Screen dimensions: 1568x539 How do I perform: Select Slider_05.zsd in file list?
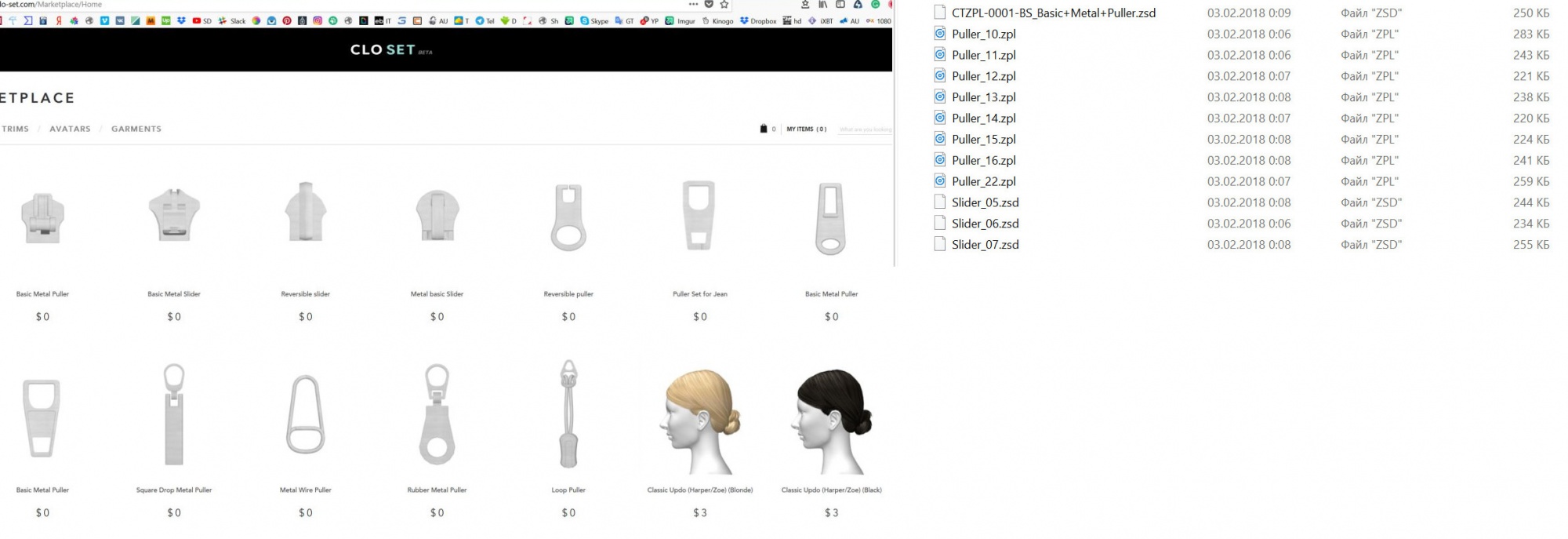coord(985,202)
